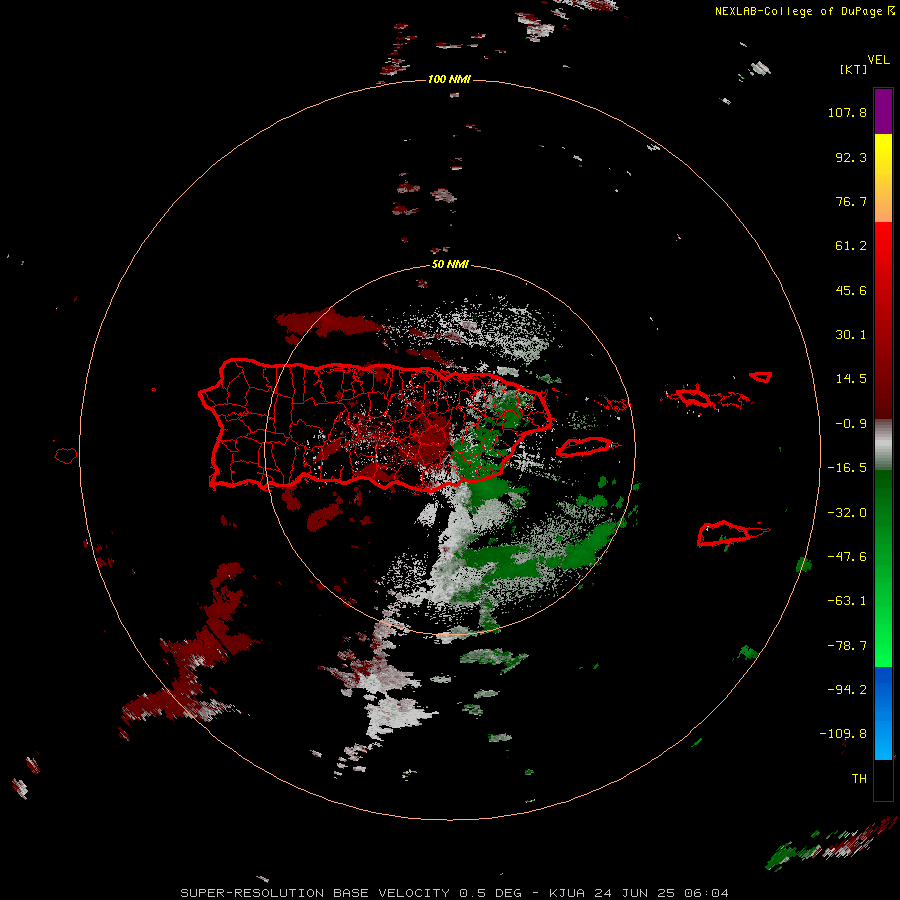Click the 45.6 legend value
900x900 pixels.
(851, 290)
